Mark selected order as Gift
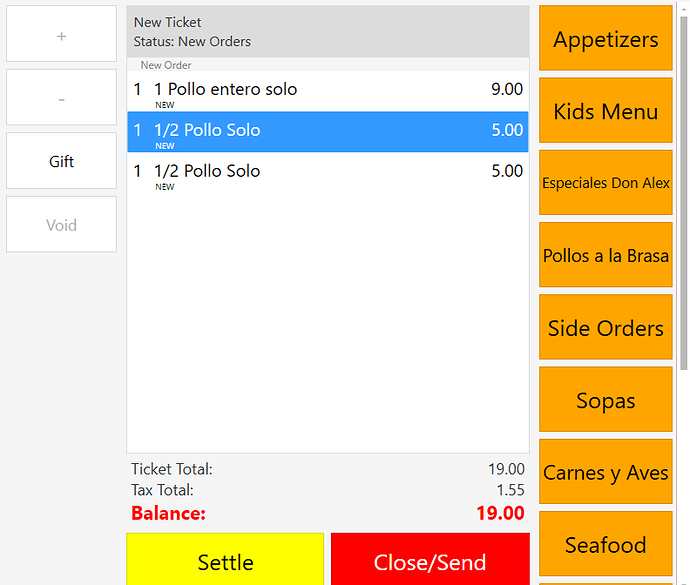 coord(61,161)
